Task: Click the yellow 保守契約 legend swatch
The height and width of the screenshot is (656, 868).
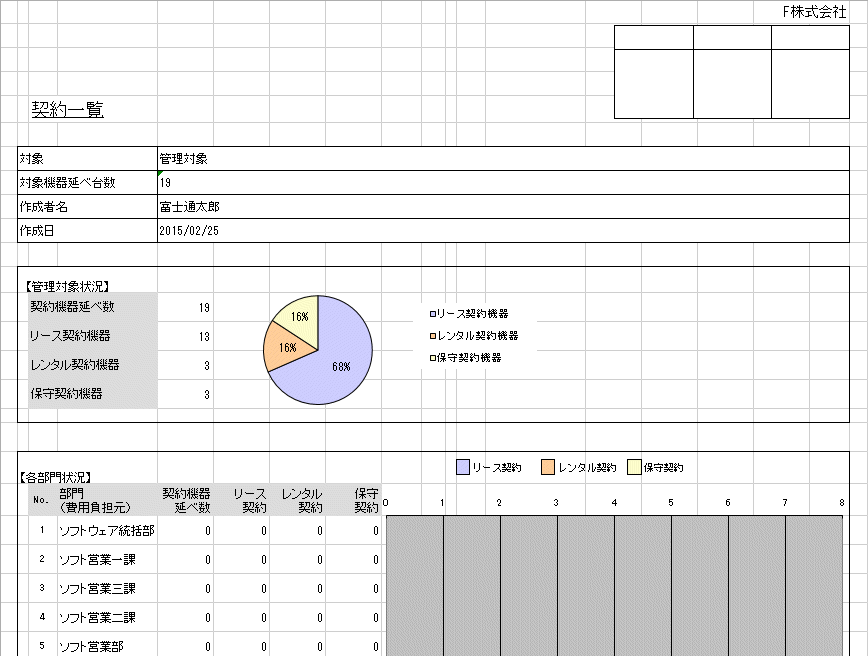Action: coord(634,467)
